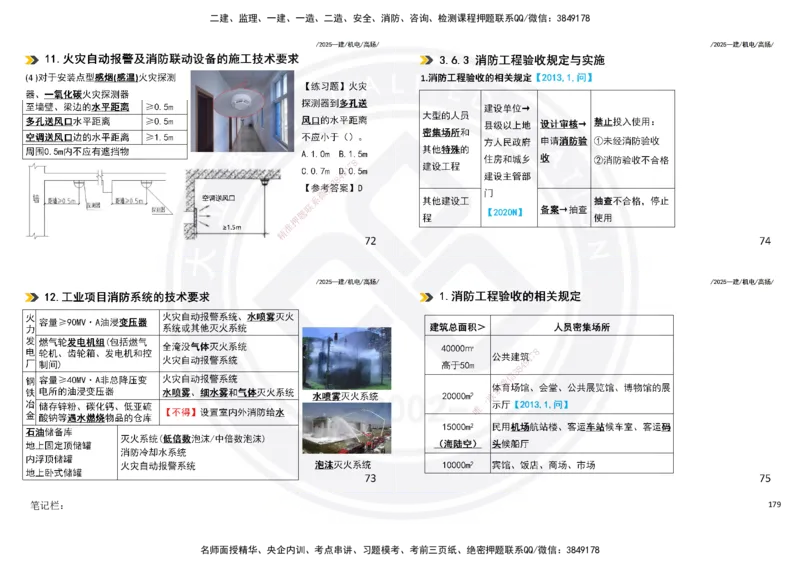Click the page number 179
The height and width of the screenshot is (566, 800).
pyautogui.click(x=774, y=504)
